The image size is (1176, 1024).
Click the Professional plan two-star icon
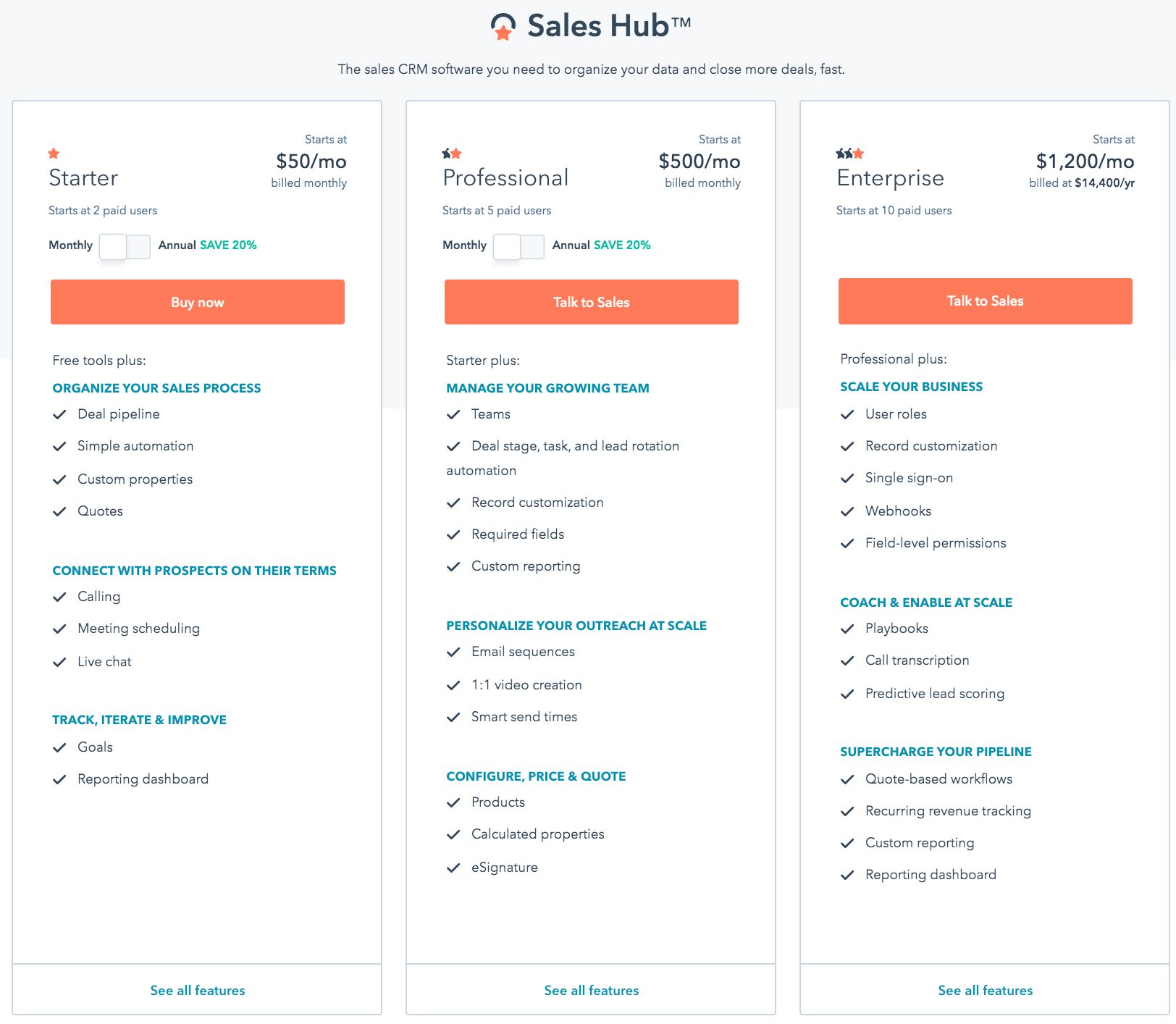click(x=452, y=154)
